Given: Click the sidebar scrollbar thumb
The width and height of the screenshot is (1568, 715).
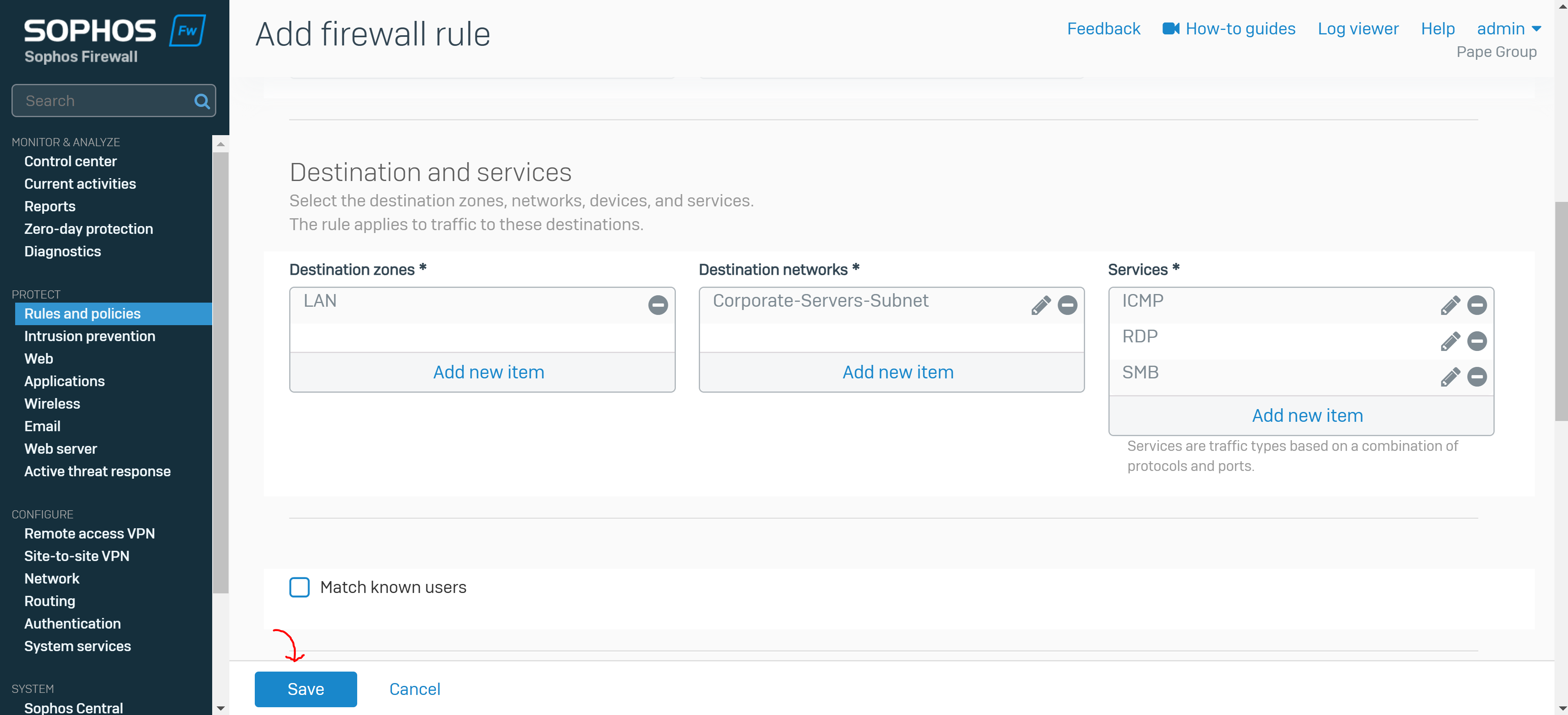Looking at the screenshot, I should click(220, 372).
